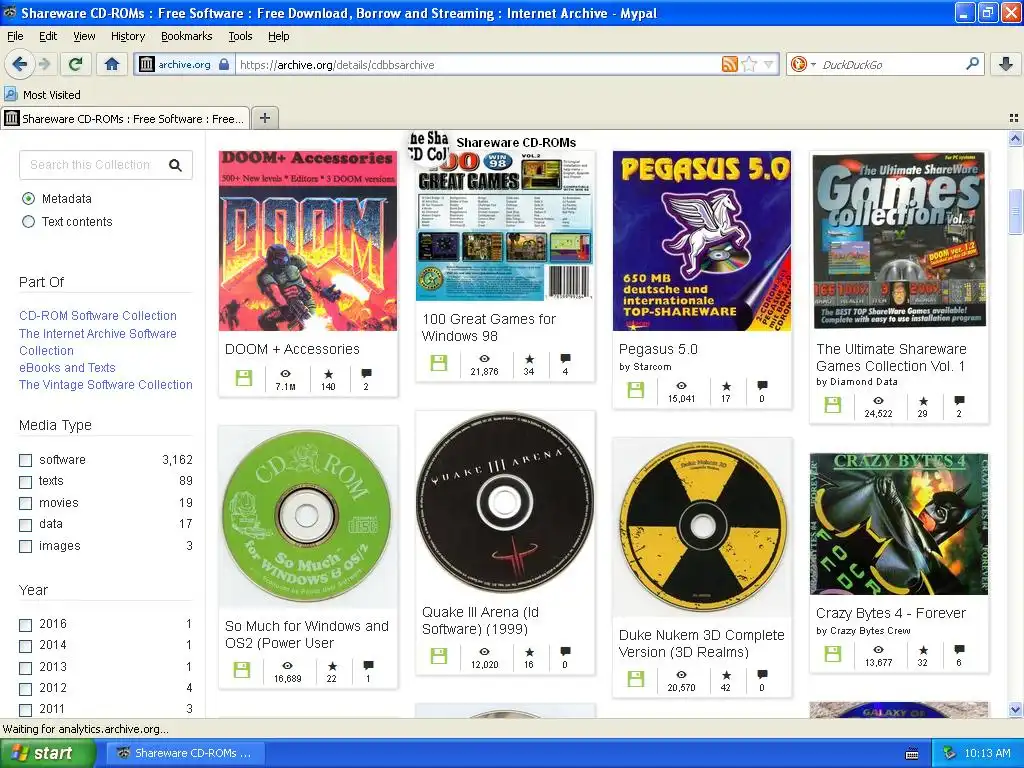
Task: Open The Internet Archive Software Collection link
Action: [x=98, y=342]
